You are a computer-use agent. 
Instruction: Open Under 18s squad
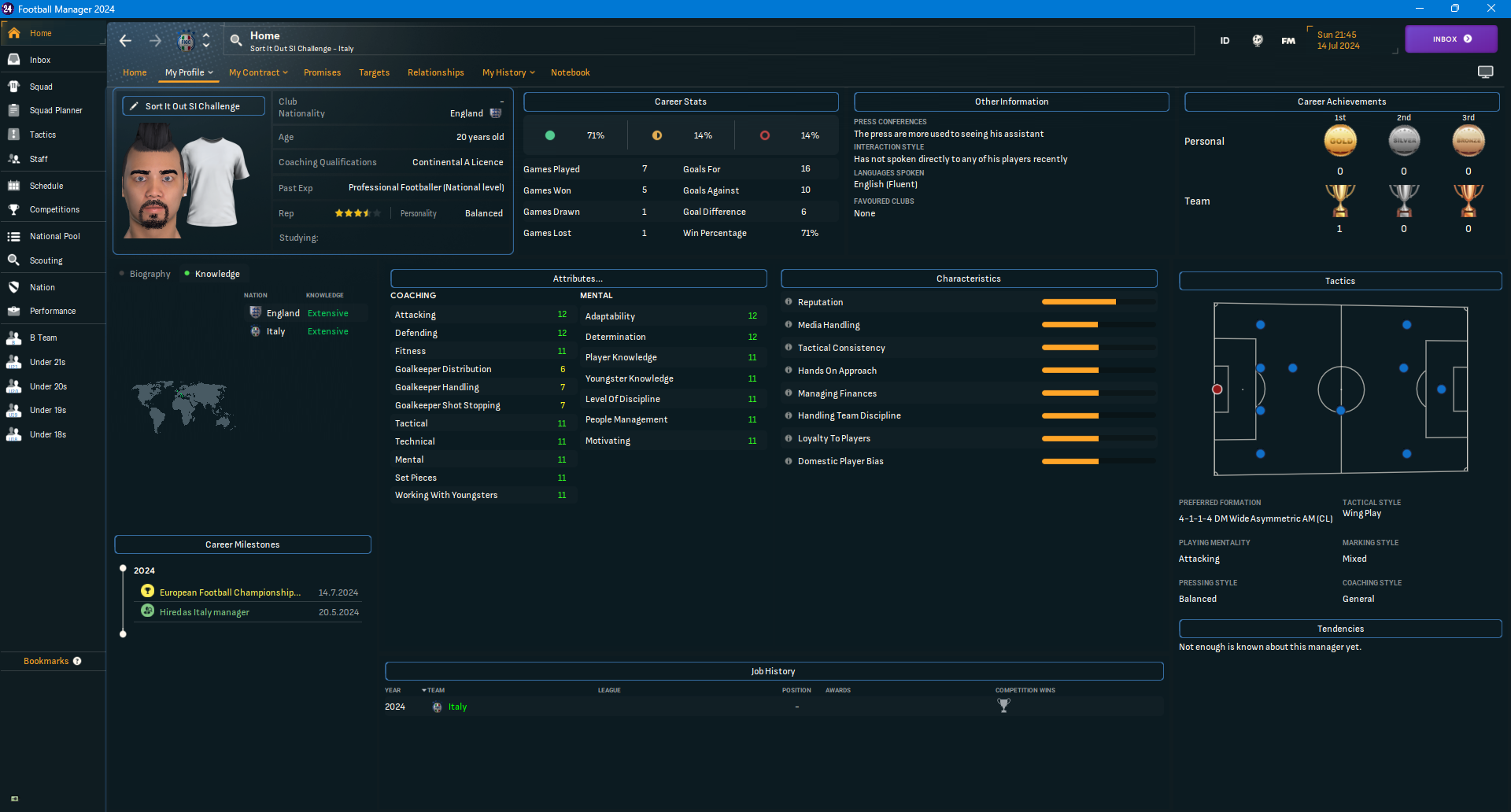pyautogui.click(x=53, y=434)
